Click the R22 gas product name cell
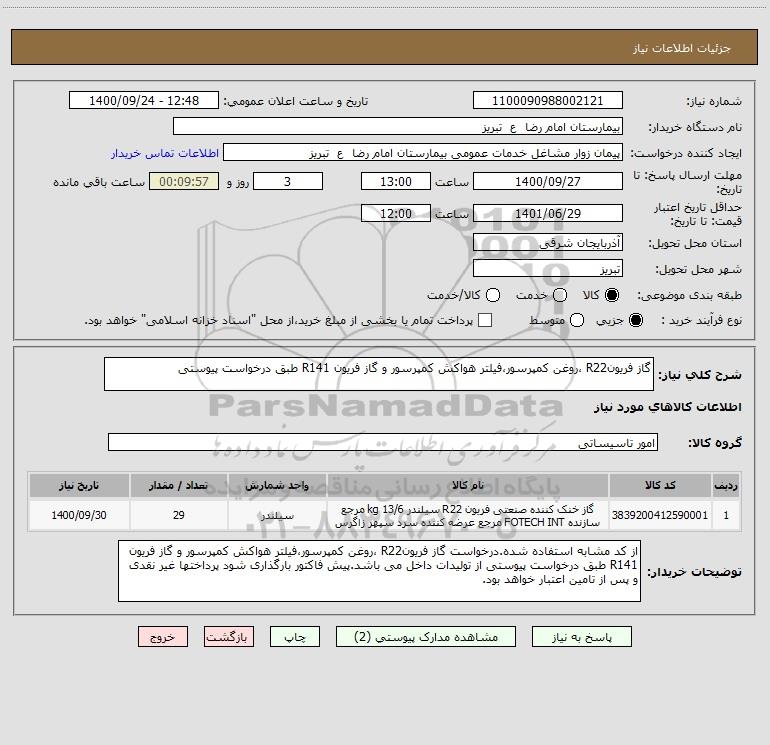The width and height of the screenshot is (770, 745). (x=468, y=515)
